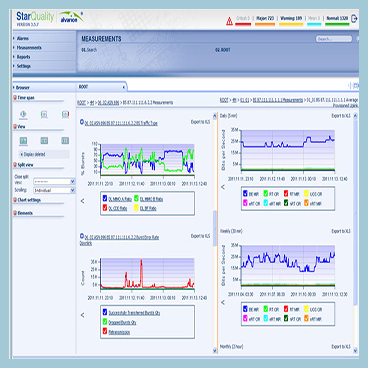Choose the middle layout icon under View

point(44,141)
